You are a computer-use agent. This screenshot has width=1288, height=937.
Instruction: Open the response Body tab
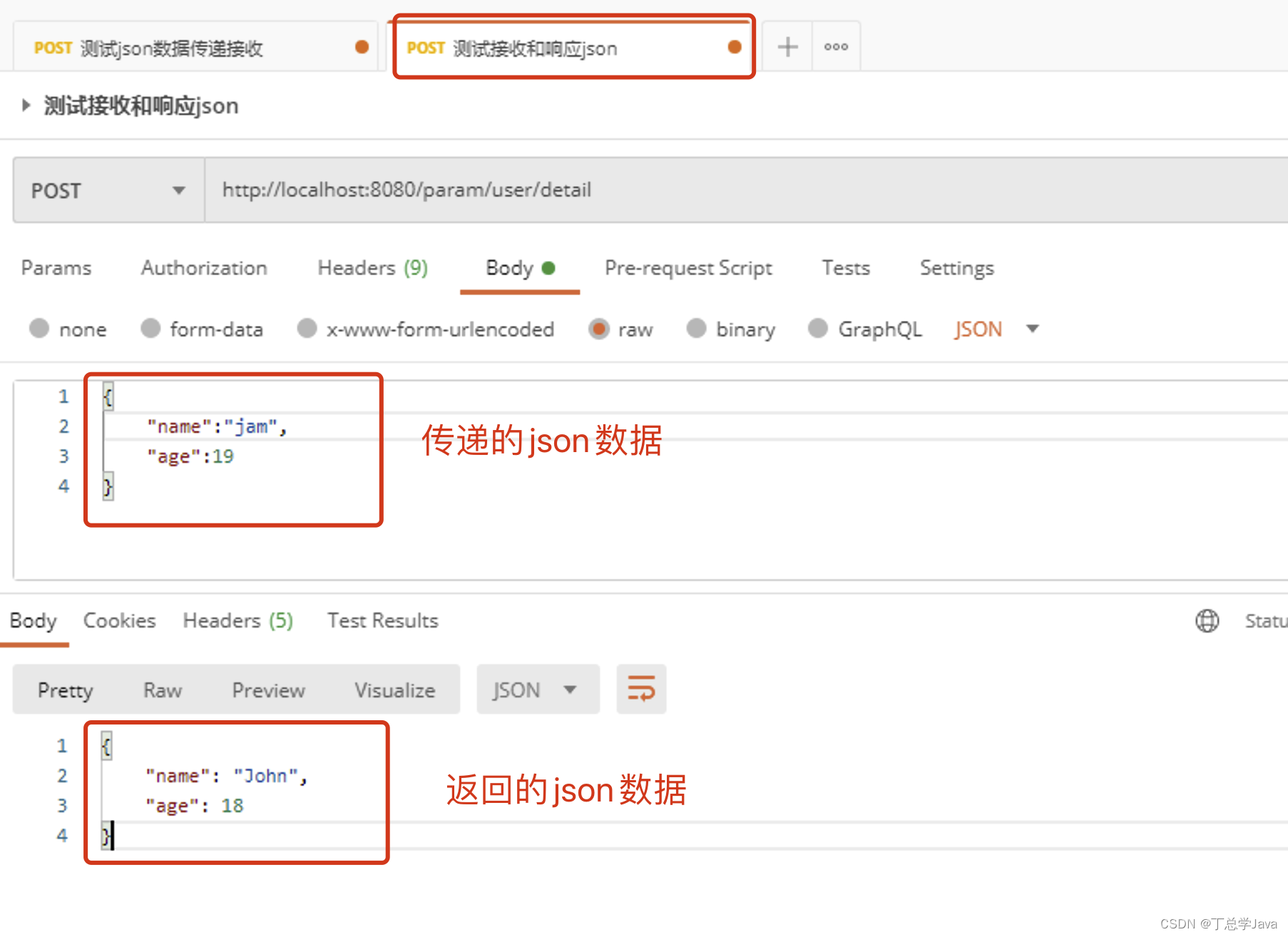(x=33, y=620)
